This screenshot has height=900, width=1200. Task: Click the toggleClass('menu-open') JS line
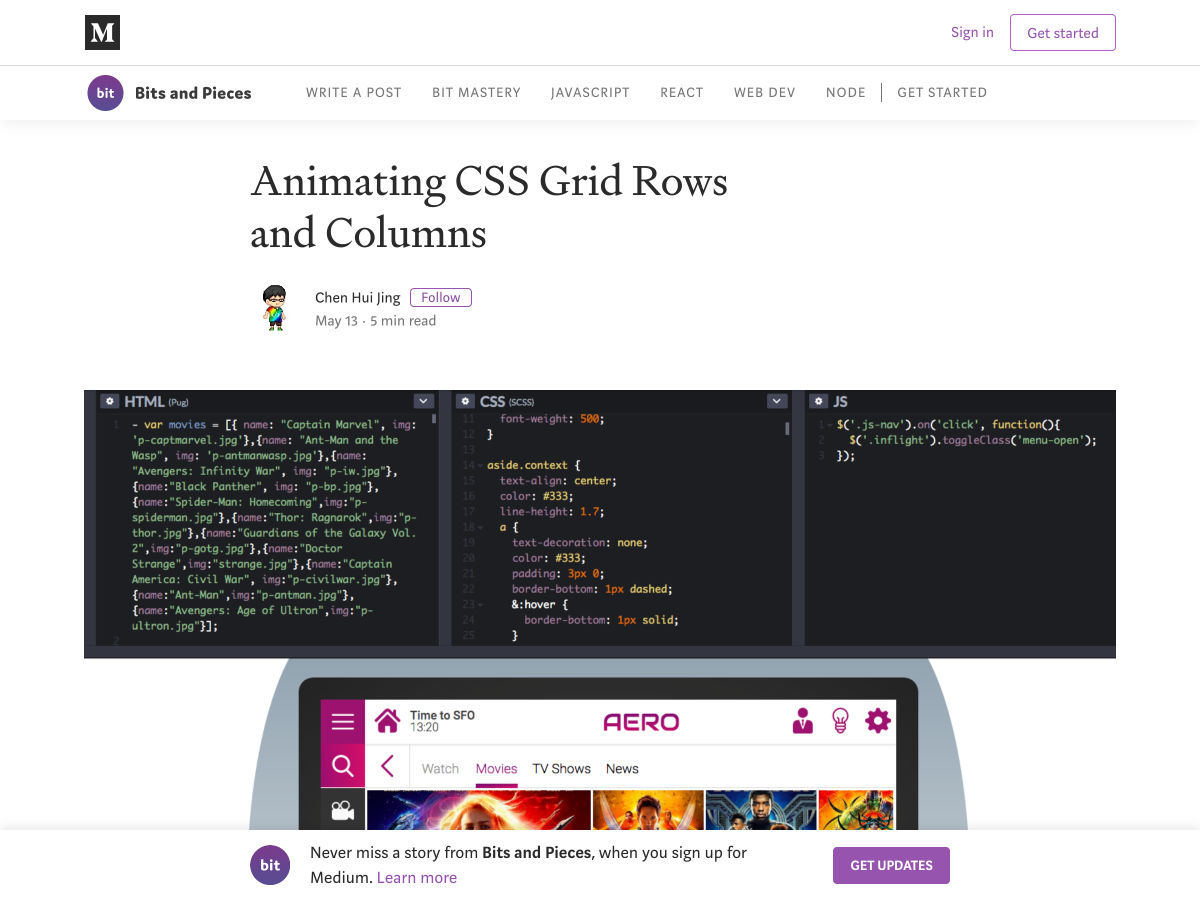coord(973,440)
